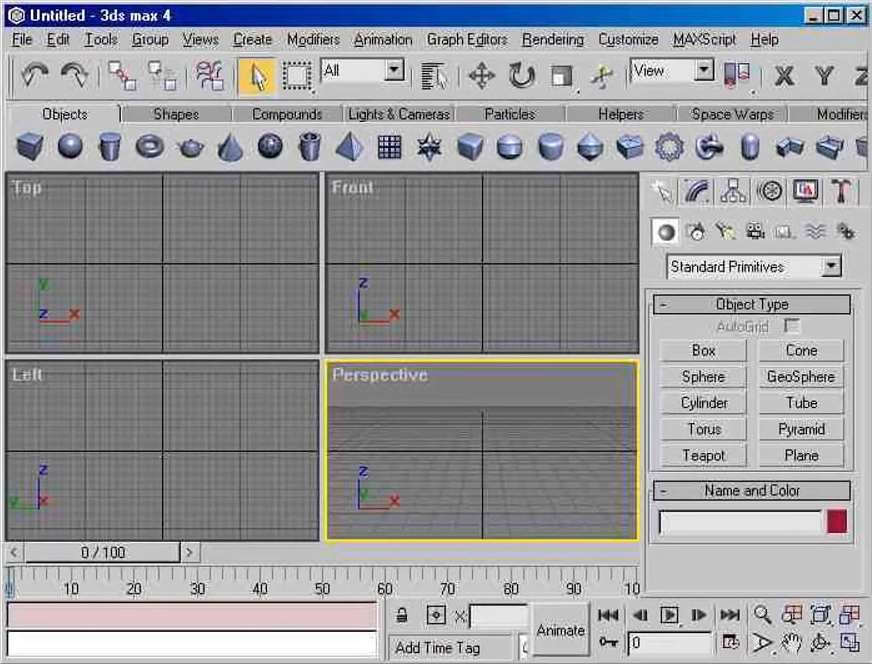Open the Display command panel
Image resolution: width=872 pixels, height=664 pixels.
coord(805,192)
